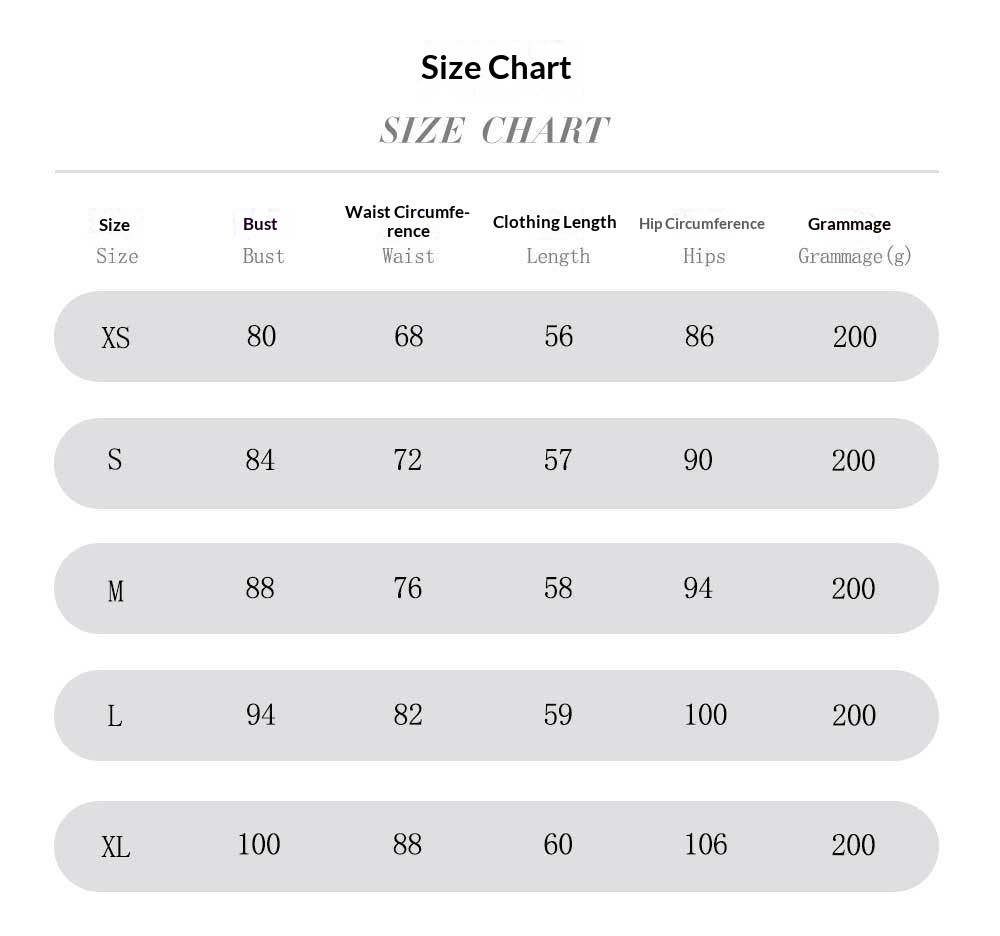1000x936 pixels.
Task: Click the XS bust value 80
Action: 261,336
